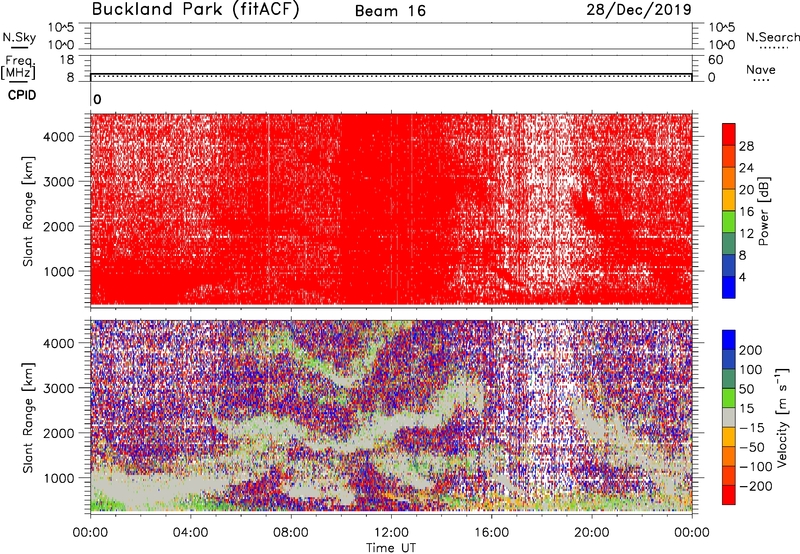Click the '-15' label on the velocity scale
The height and width of the screenshot is (554, 800).
pos(752,427)
